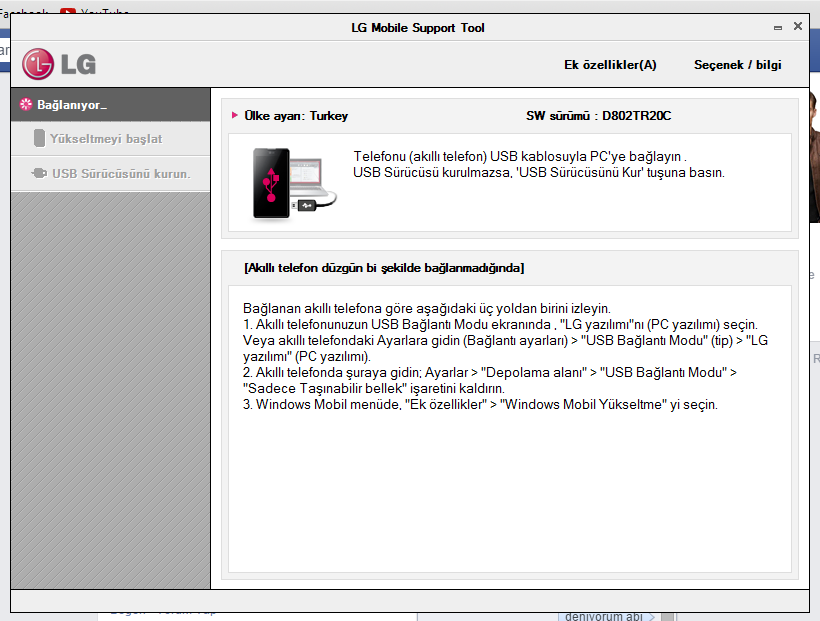Click the YouTube bookmark icon in the browser behind
The width and height of the screenshot is (820, 621).
point(67,11)
